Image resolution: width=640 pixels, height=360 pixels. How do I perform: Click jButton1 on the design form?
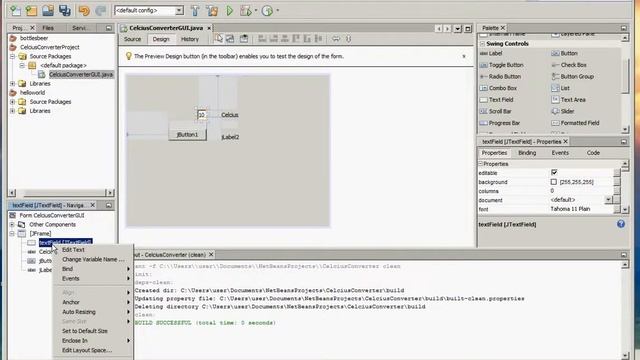coord(187,135)
